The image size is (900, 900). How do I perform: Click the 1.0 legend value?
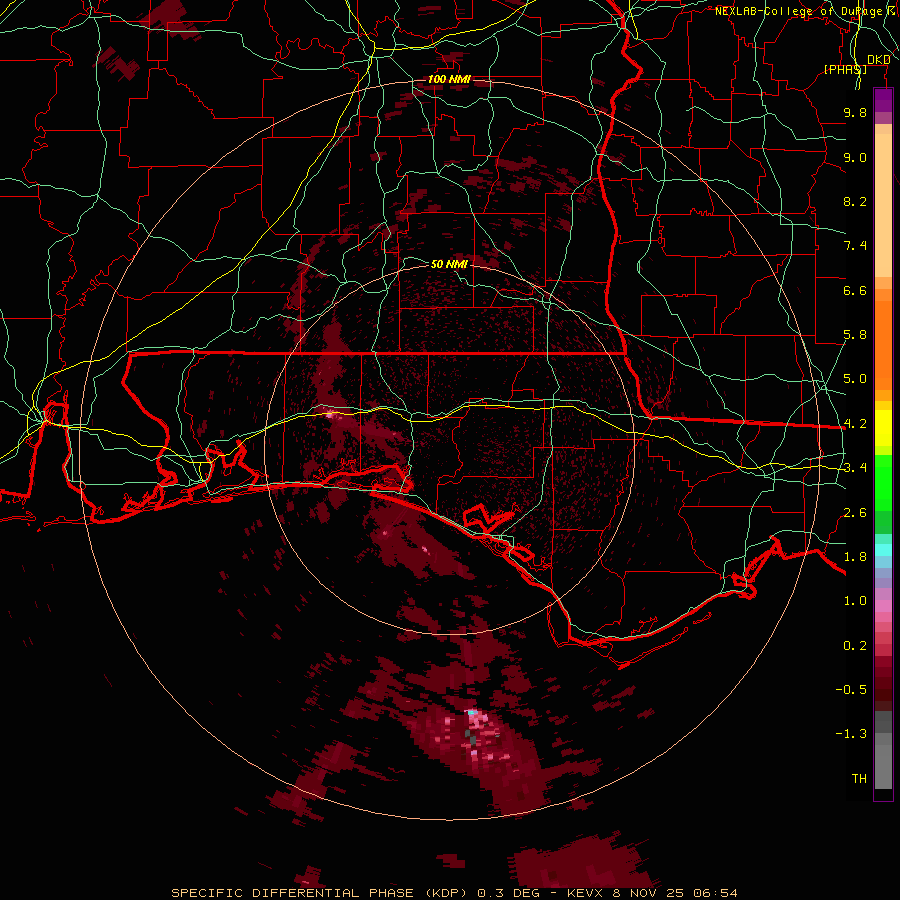coord(855,601)
